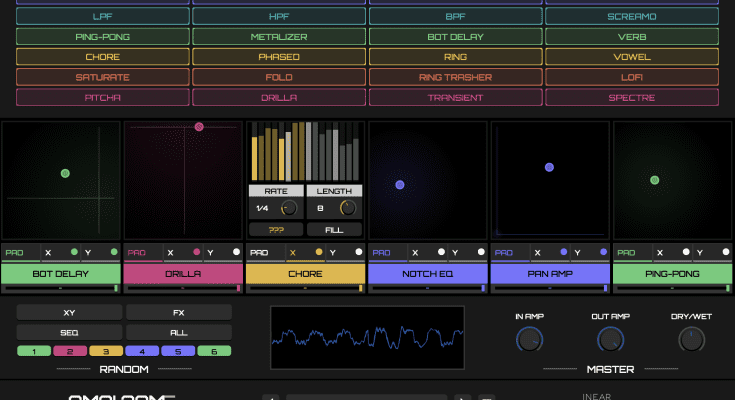The width and height of the screenshot is (735, 400).
Task: Switch the DRILLA slot to PAD mode
Action: coord(135,253)
